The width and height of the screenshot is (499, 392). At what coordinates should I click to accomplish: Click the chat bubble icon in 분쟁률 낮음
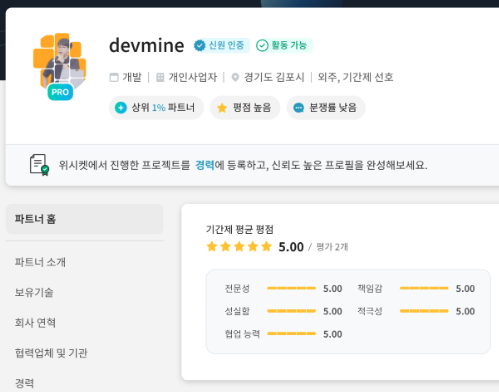(x=298, y=108)
